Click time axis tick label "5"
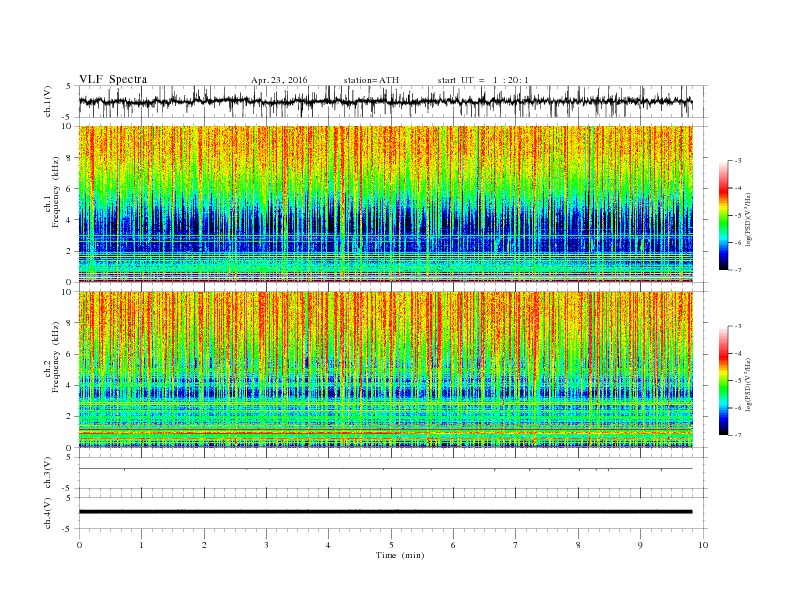 coord(391,545)
